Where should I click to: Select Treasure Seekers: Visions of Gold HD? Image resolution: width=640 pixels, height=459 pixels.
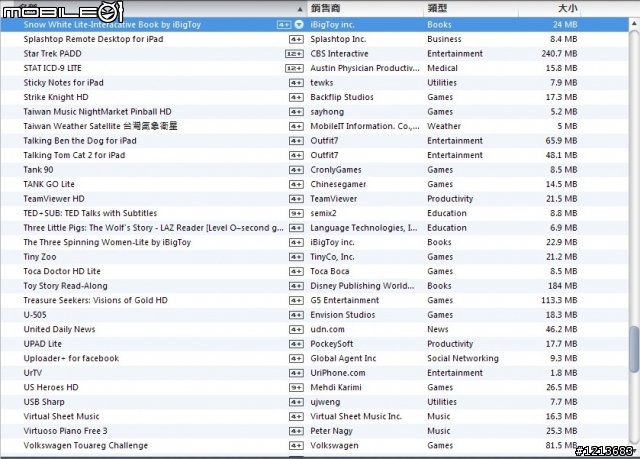96,300
